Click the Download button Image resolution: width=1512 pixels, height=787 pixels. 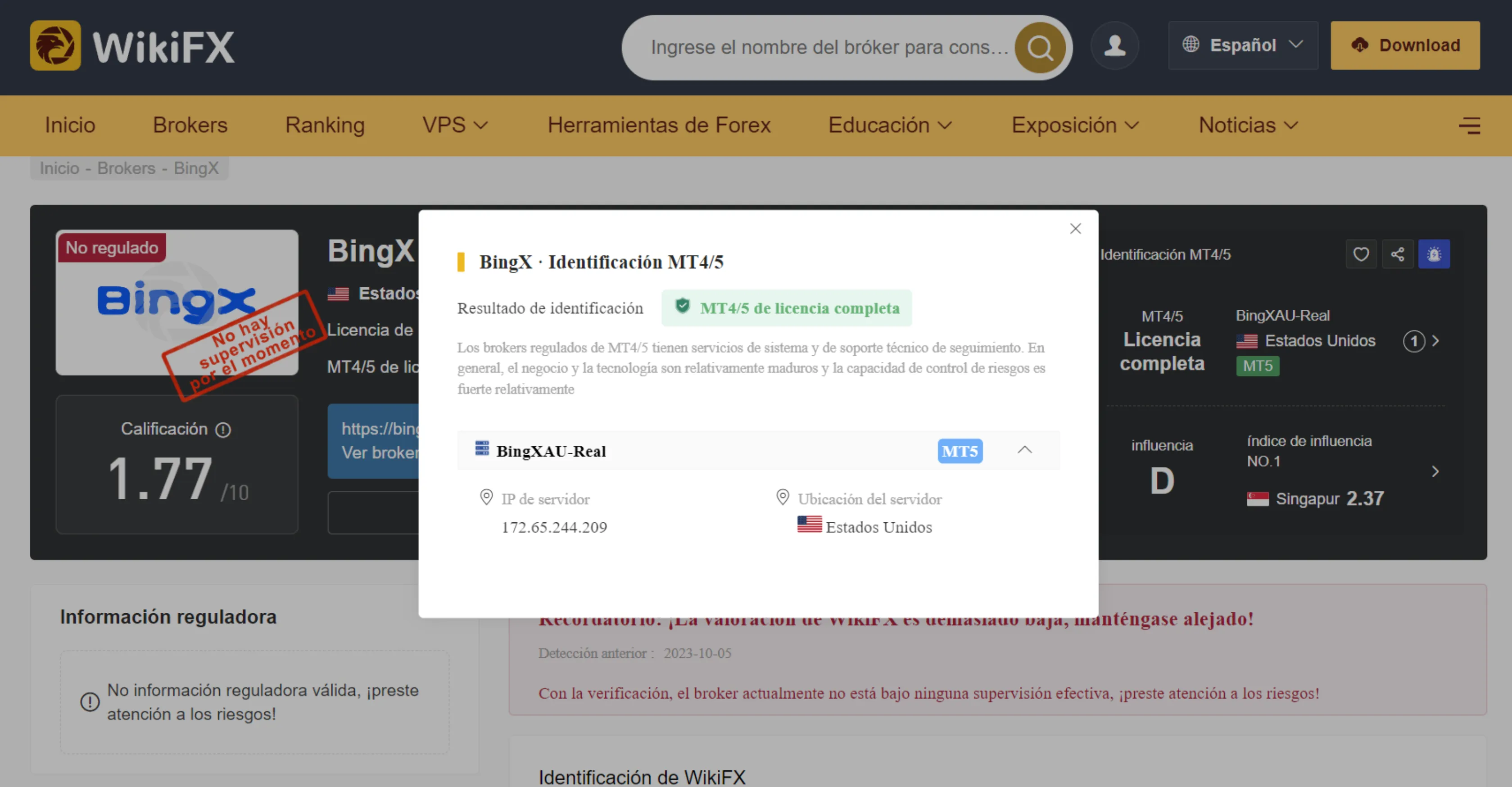click(x=1404, y=46)
